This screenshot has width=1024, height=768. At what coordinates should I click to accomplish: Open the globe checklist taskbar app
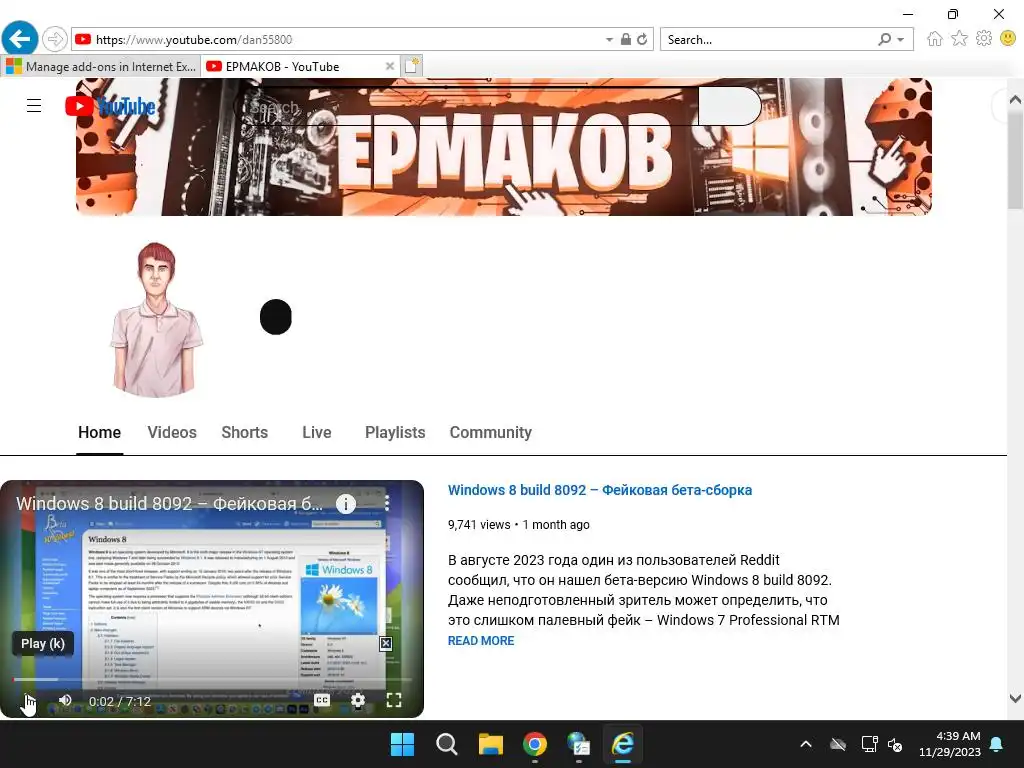(x=579, y=744)
